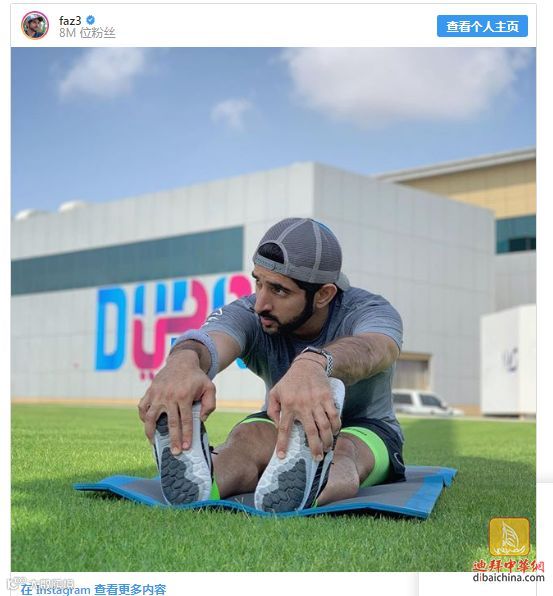Image resolution: width=553 pixels, height=596 pixels.
Task: Click the gray wristband on the arm
Action: coord(203,348)
